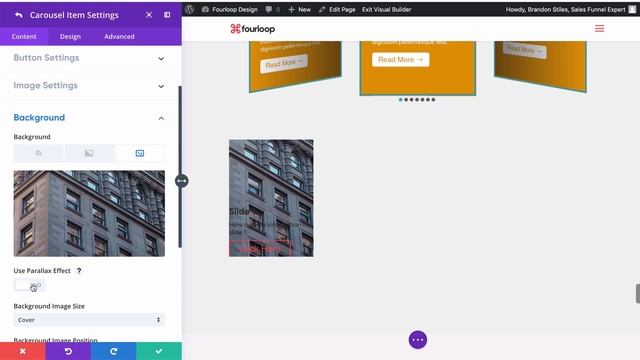The height and width of the screenshot is (360, 640).
Task: Open the hamburger navigation menu
Action: click(x=599, y=29)
